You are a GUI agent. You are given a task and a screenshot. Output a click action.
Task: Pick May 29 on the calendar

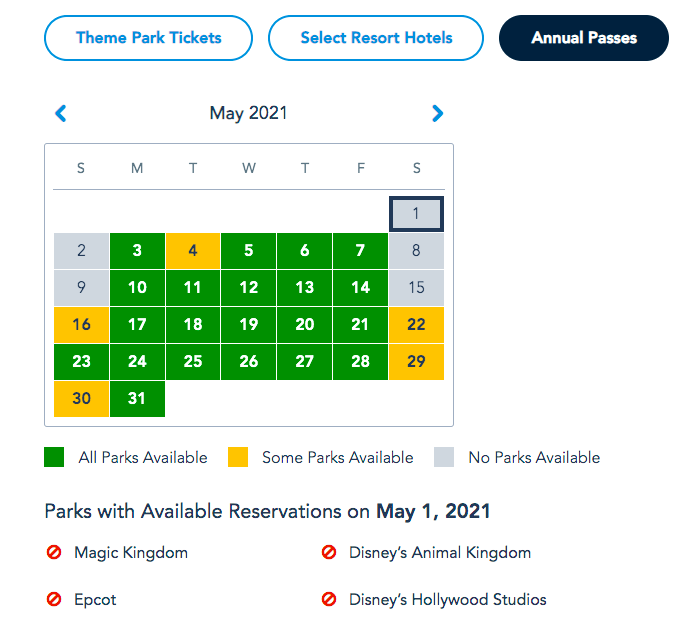coord(416,361)
